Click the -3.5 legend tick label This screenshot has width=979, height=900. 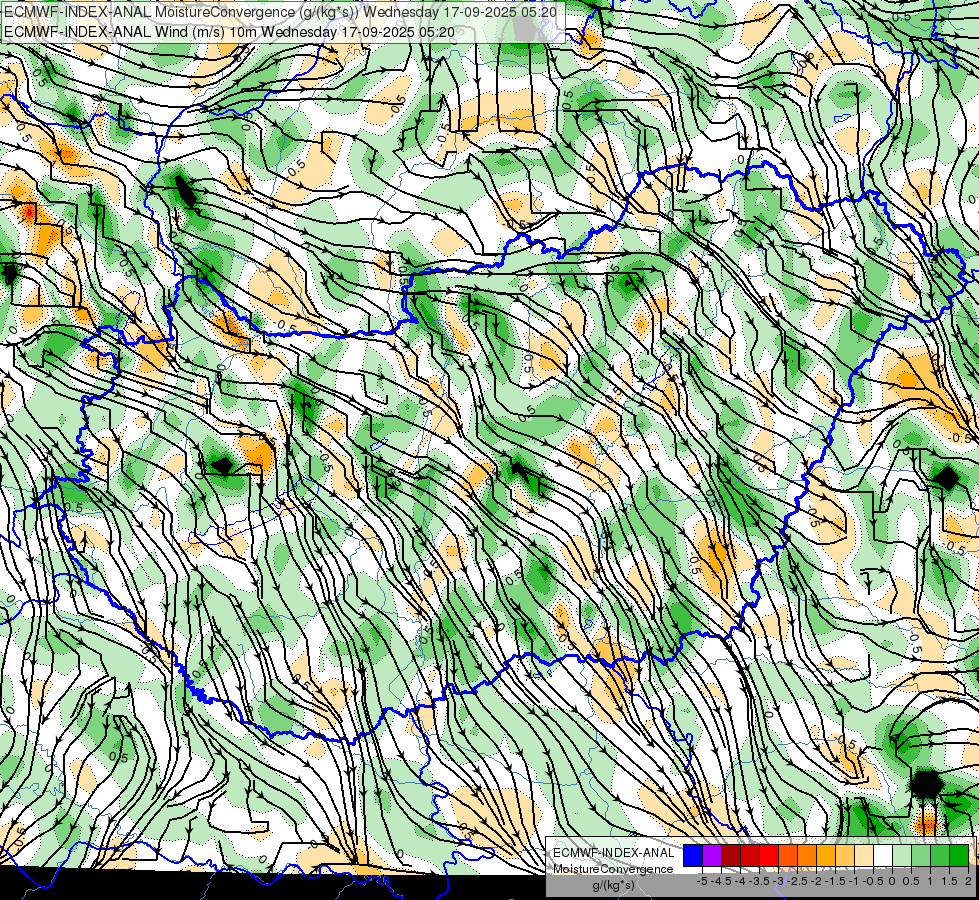759,881
